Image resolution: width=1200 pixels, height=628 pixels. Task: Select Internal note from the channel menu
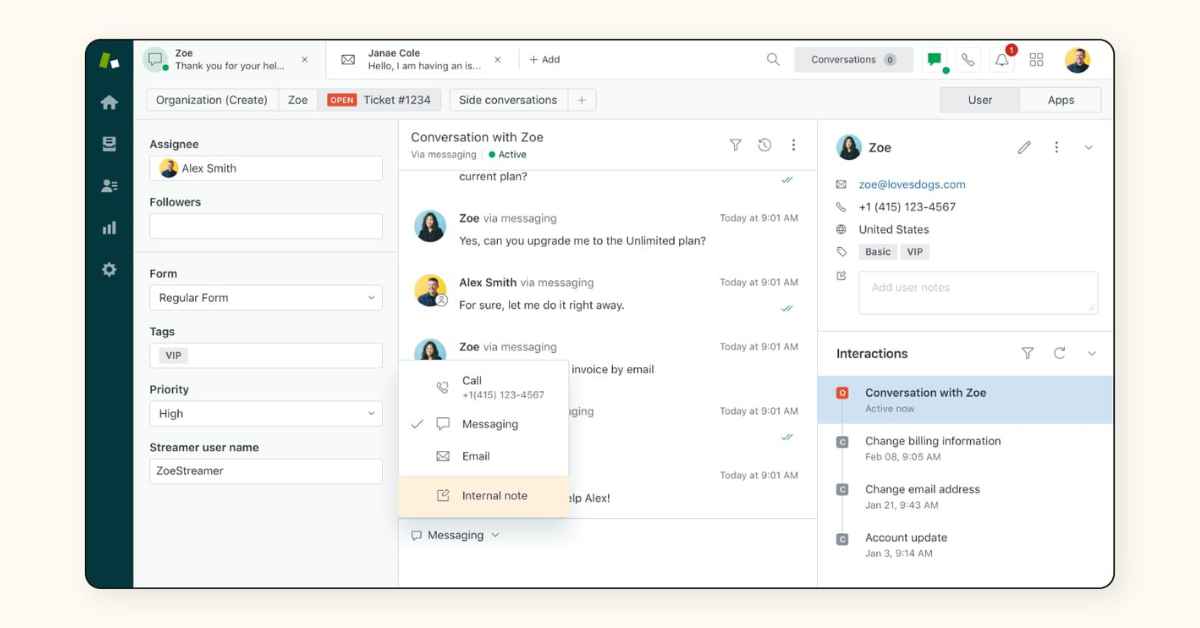tap(492, 493)
